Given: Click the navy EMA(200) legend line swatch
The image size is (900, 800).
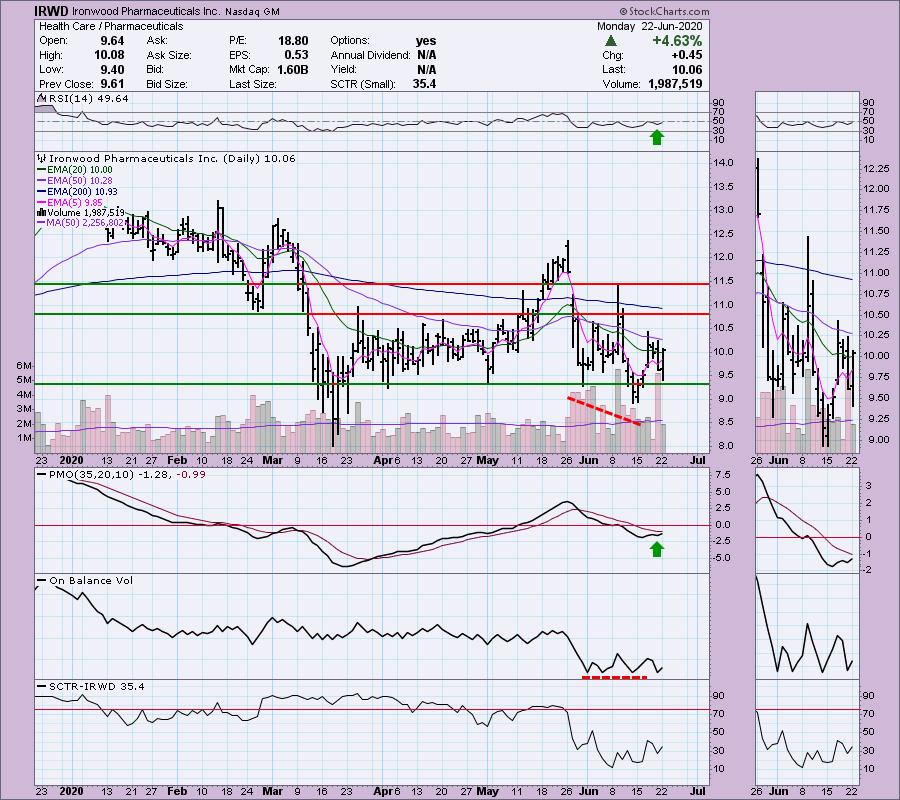Looking at the screenshot, I should [x=41, y=192].
